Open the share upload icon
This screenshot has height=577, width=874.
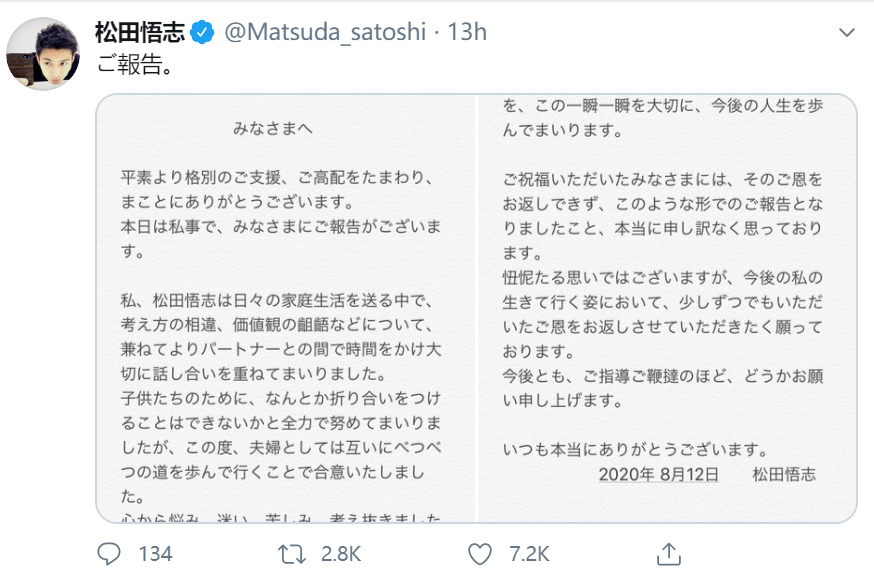point(668,554)
